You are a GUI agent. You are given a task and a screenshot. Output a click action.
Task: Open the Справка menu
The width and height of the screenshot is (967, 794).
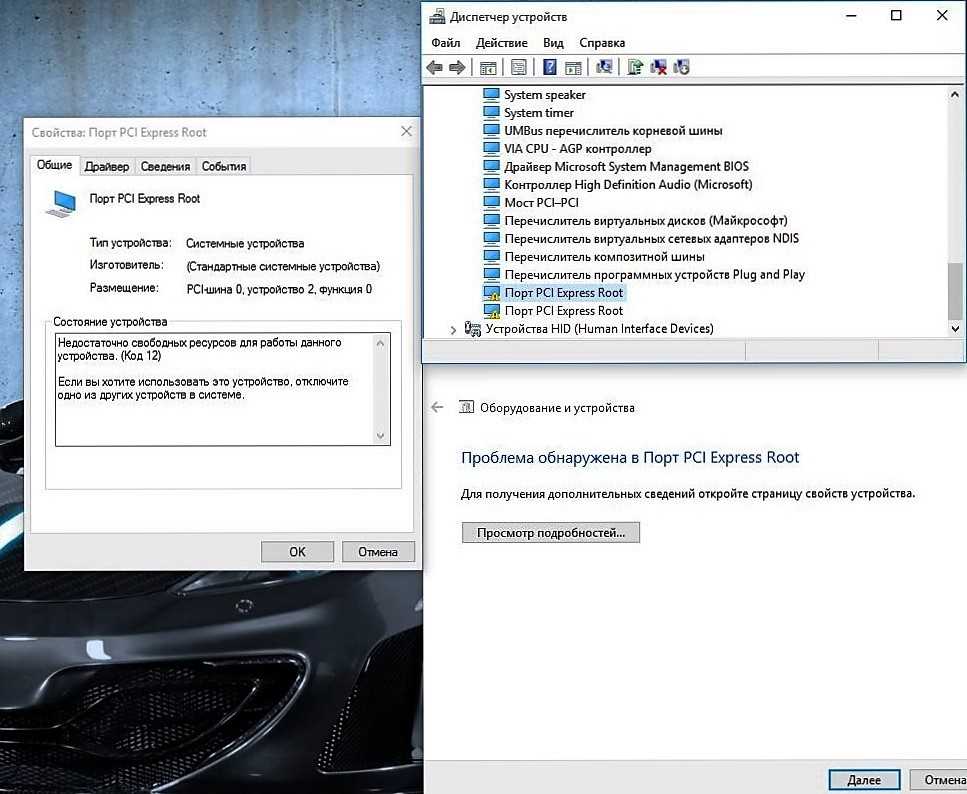pos(602,43)
